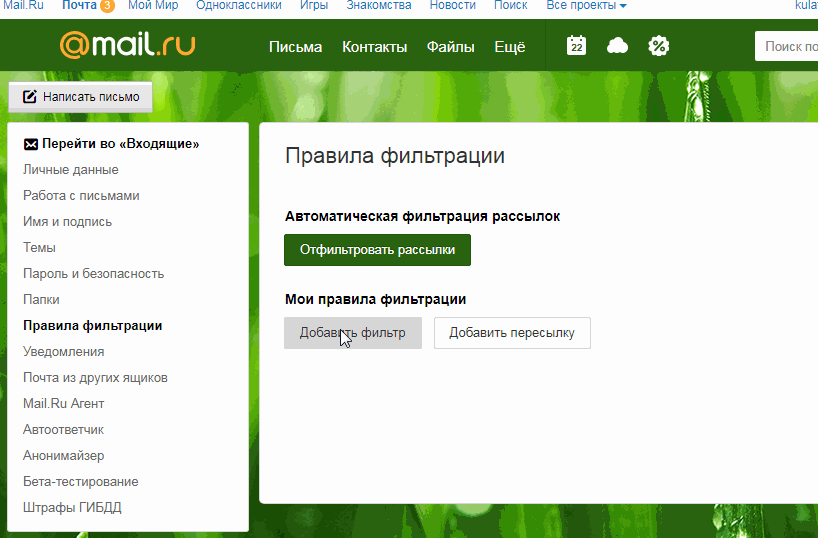Open the Письма tab
818x538 pixels.
point(295,47)
